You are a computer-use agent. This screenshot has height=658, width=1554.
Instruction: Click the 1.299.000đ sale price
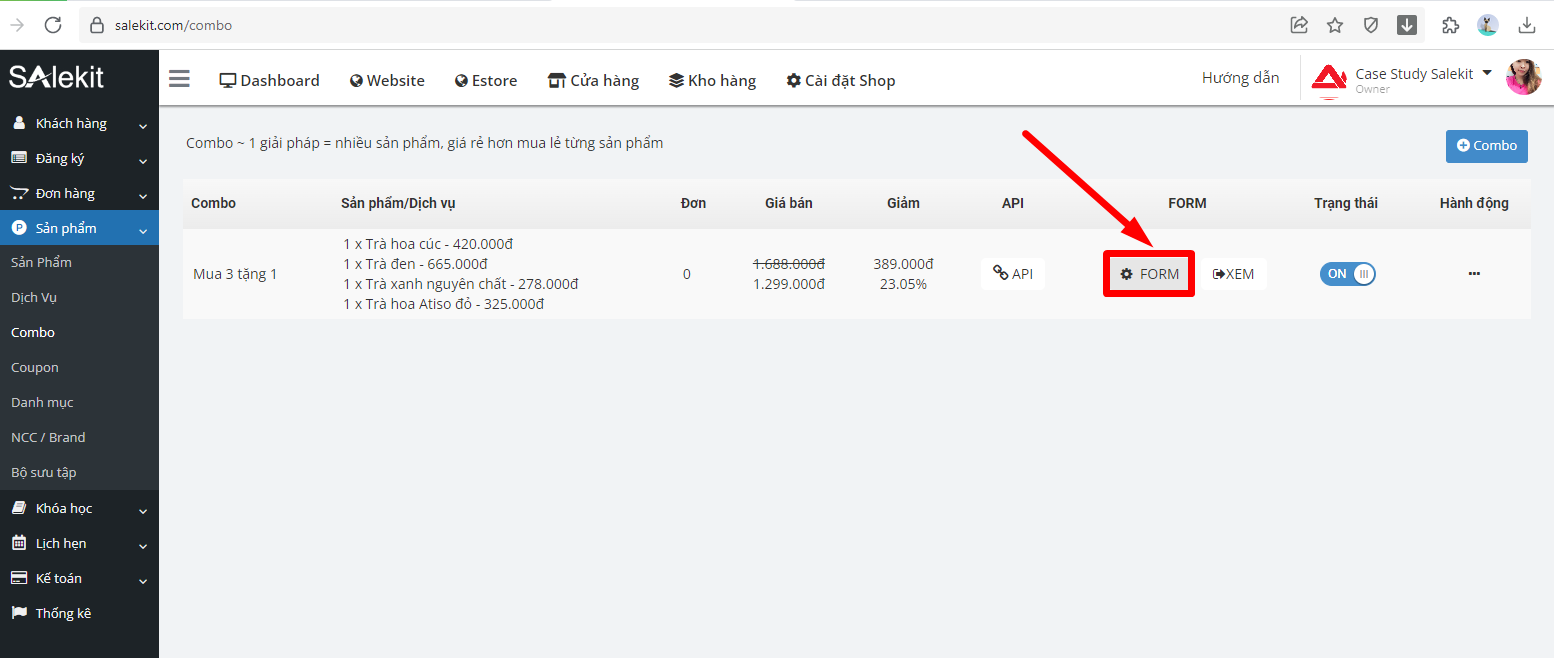789,284
